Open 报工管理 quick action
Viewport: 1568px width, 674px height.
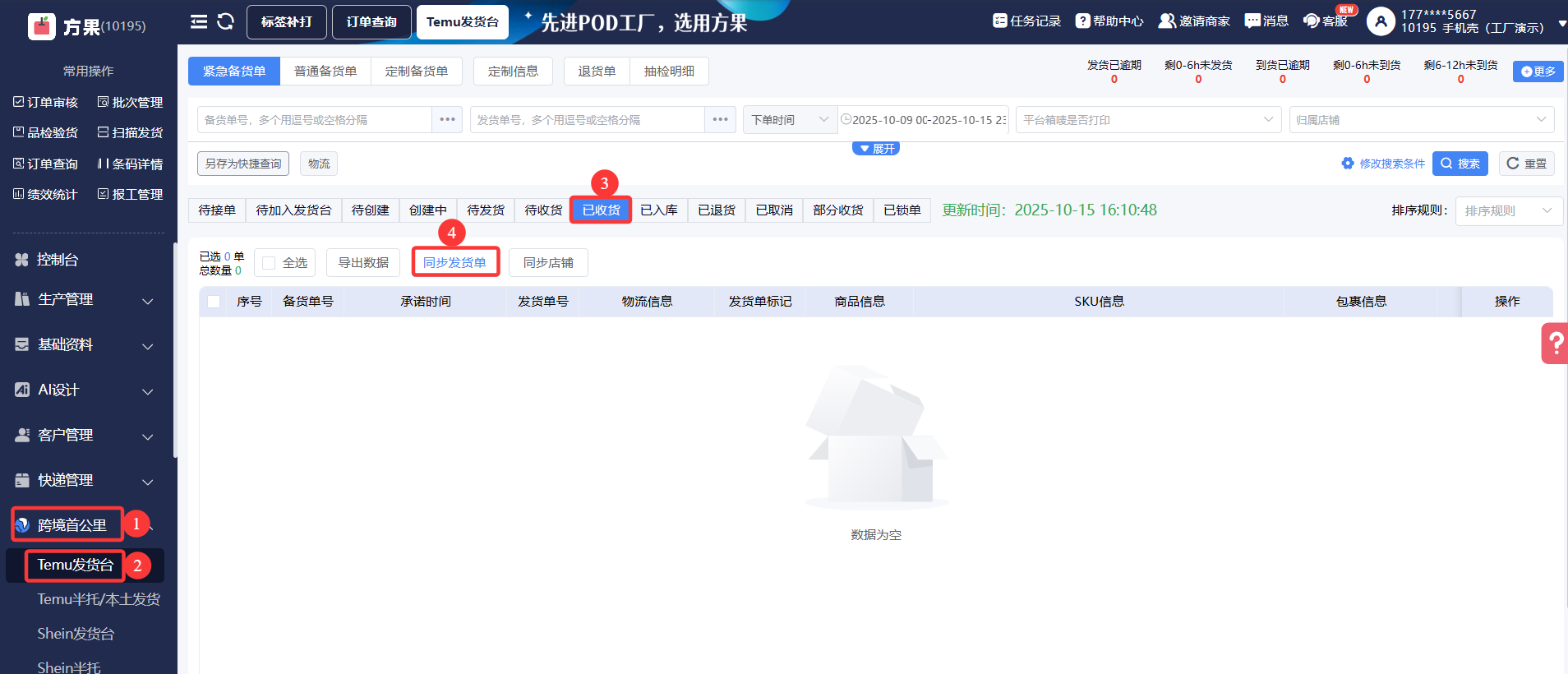coord(130,195)
